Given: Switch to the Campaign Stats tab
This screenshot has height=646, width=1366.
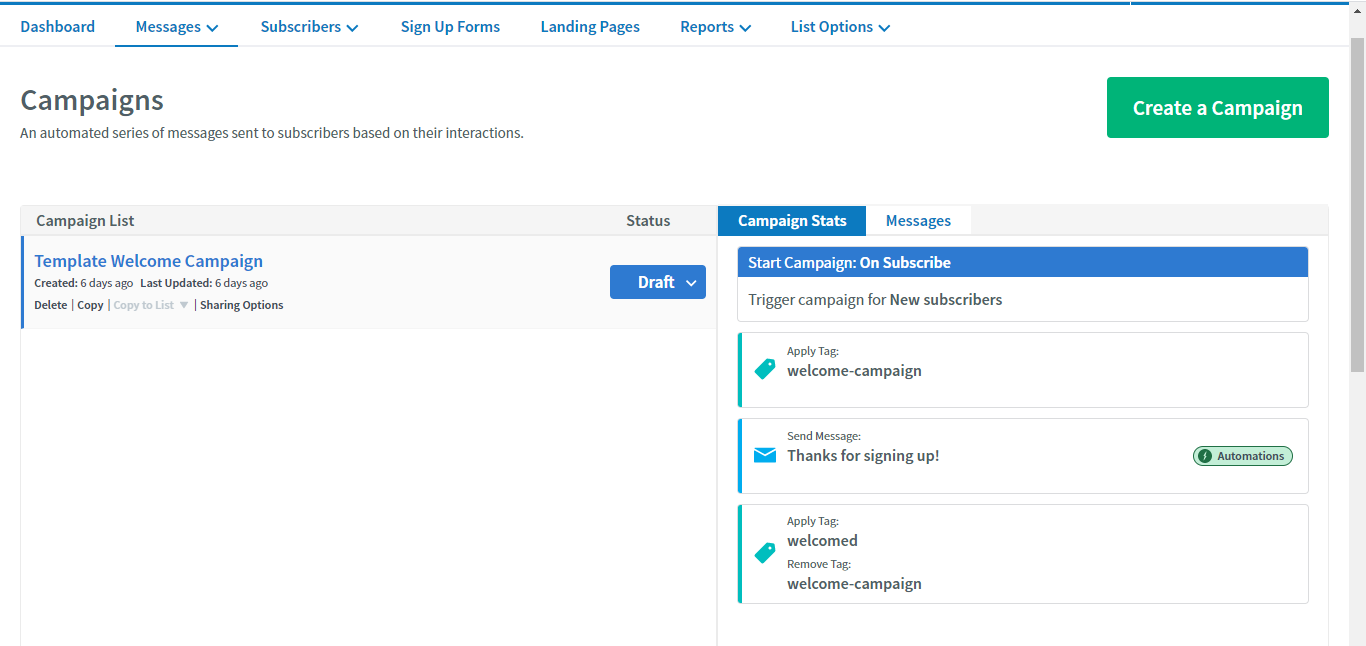Looking at the screenshot, I should pos(792,221).
